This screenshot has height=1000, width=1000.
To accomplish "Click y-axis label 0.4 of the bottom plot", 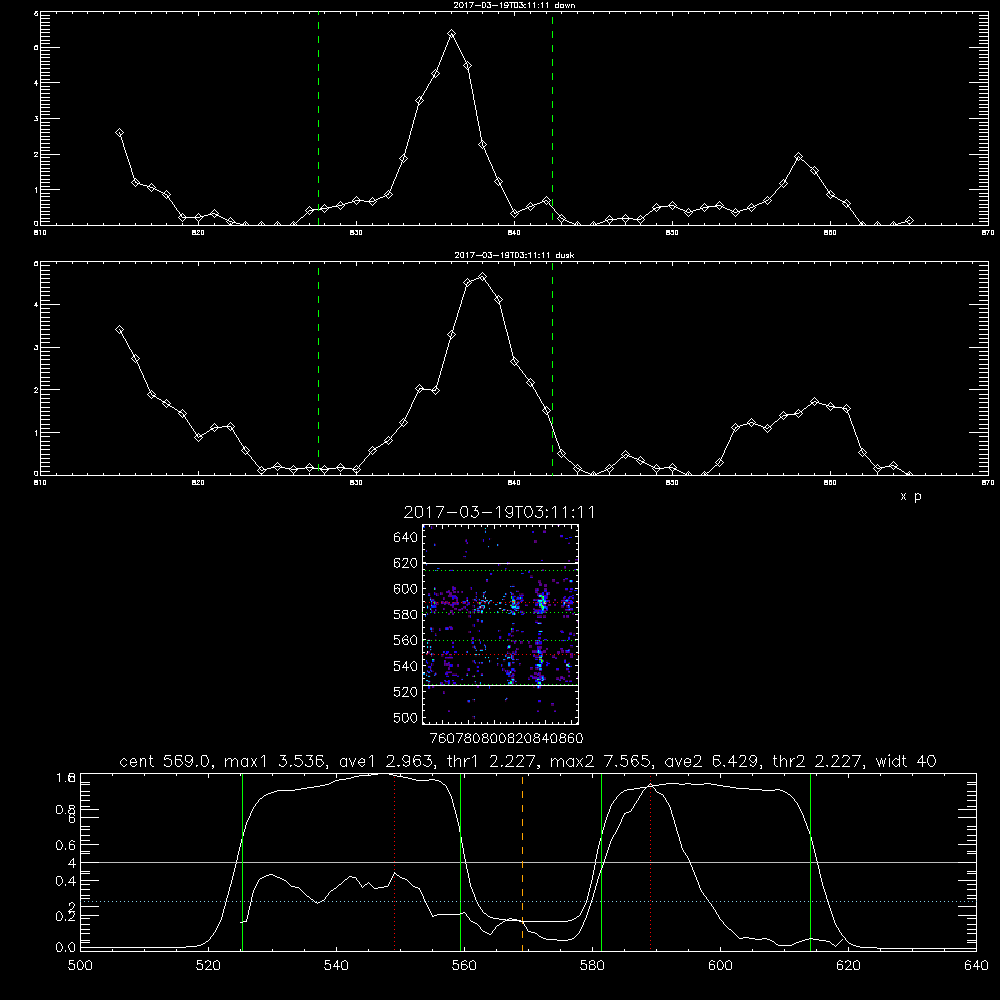I will point(66,881).
